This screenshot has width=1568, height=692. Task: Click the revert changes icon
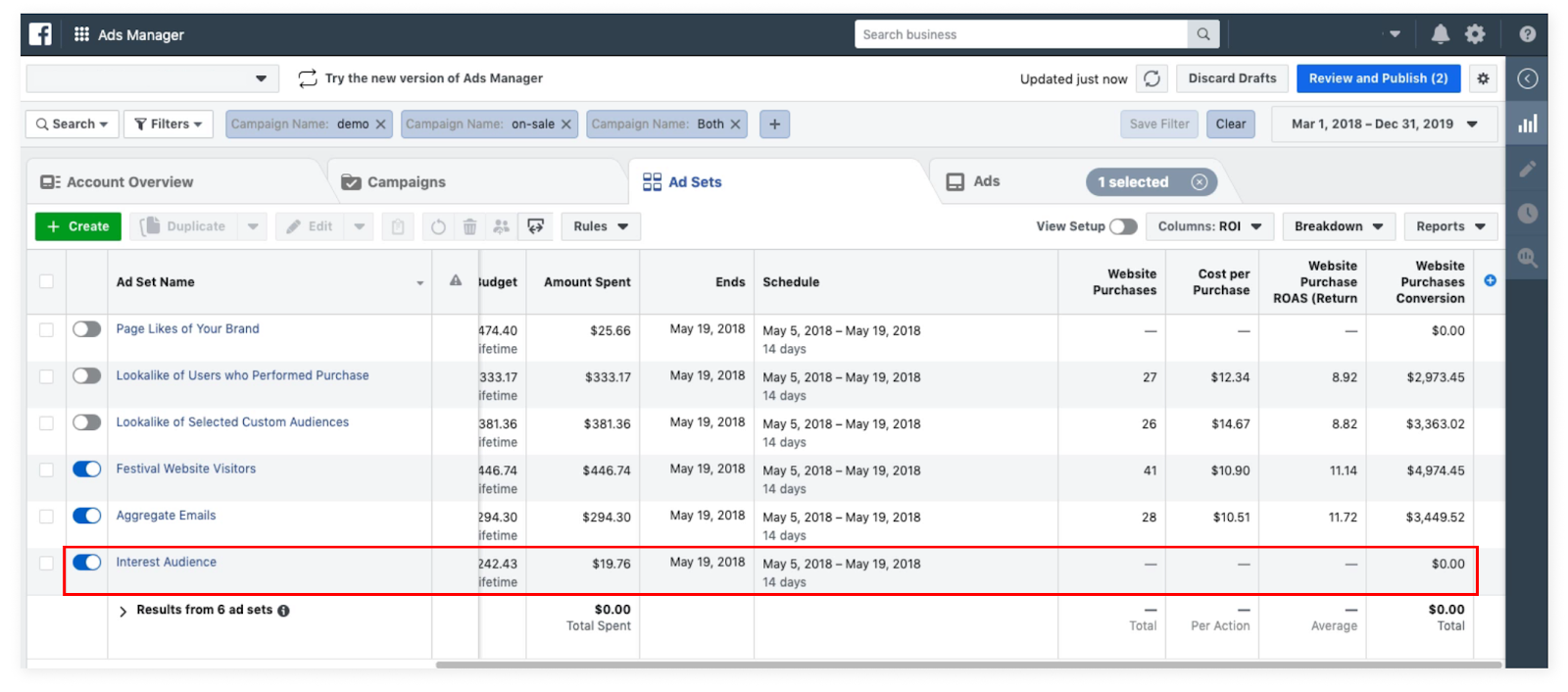(x=438, y=226)
